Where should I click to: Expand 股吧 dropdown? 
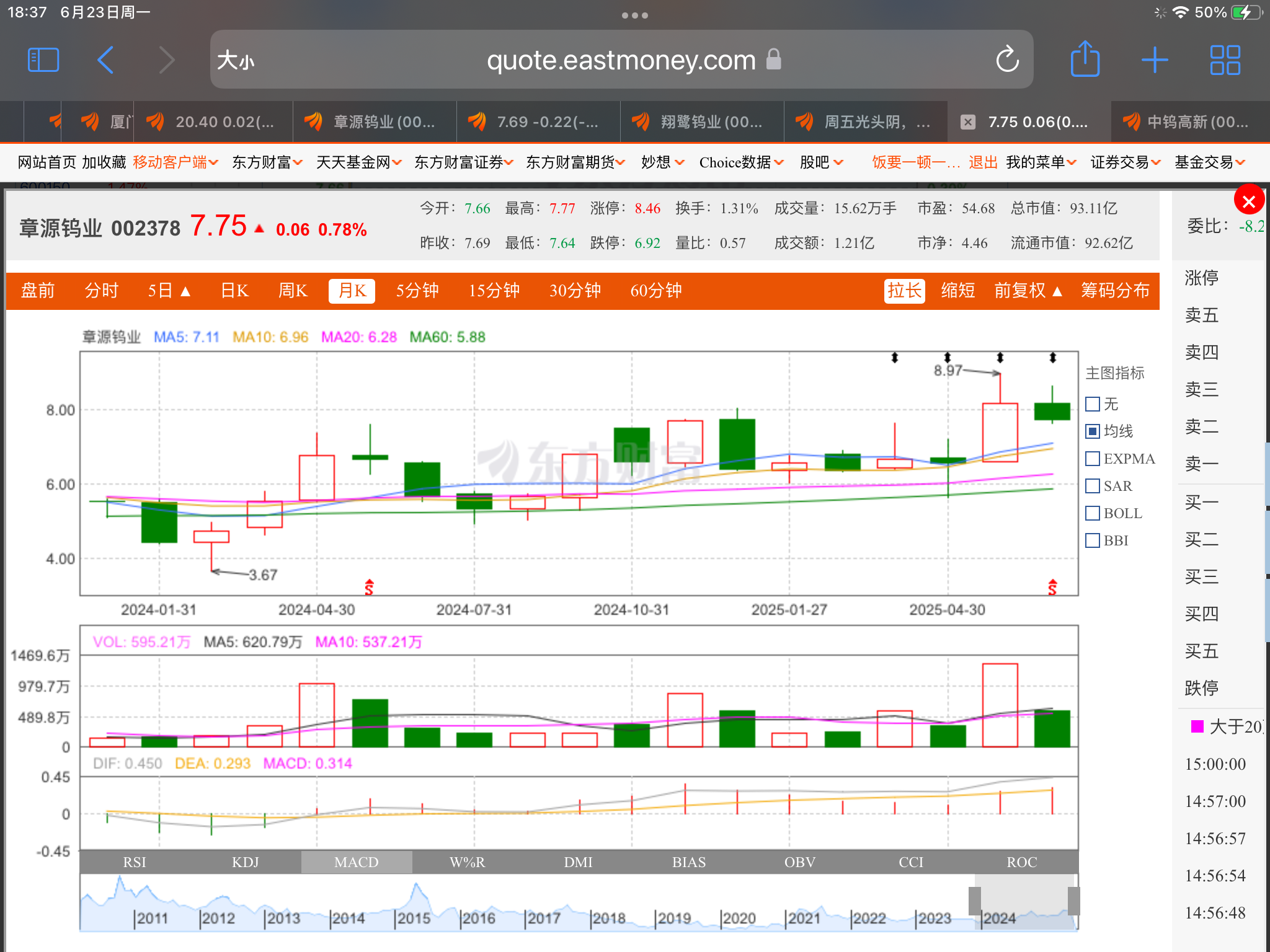click(x=822, y=162)
